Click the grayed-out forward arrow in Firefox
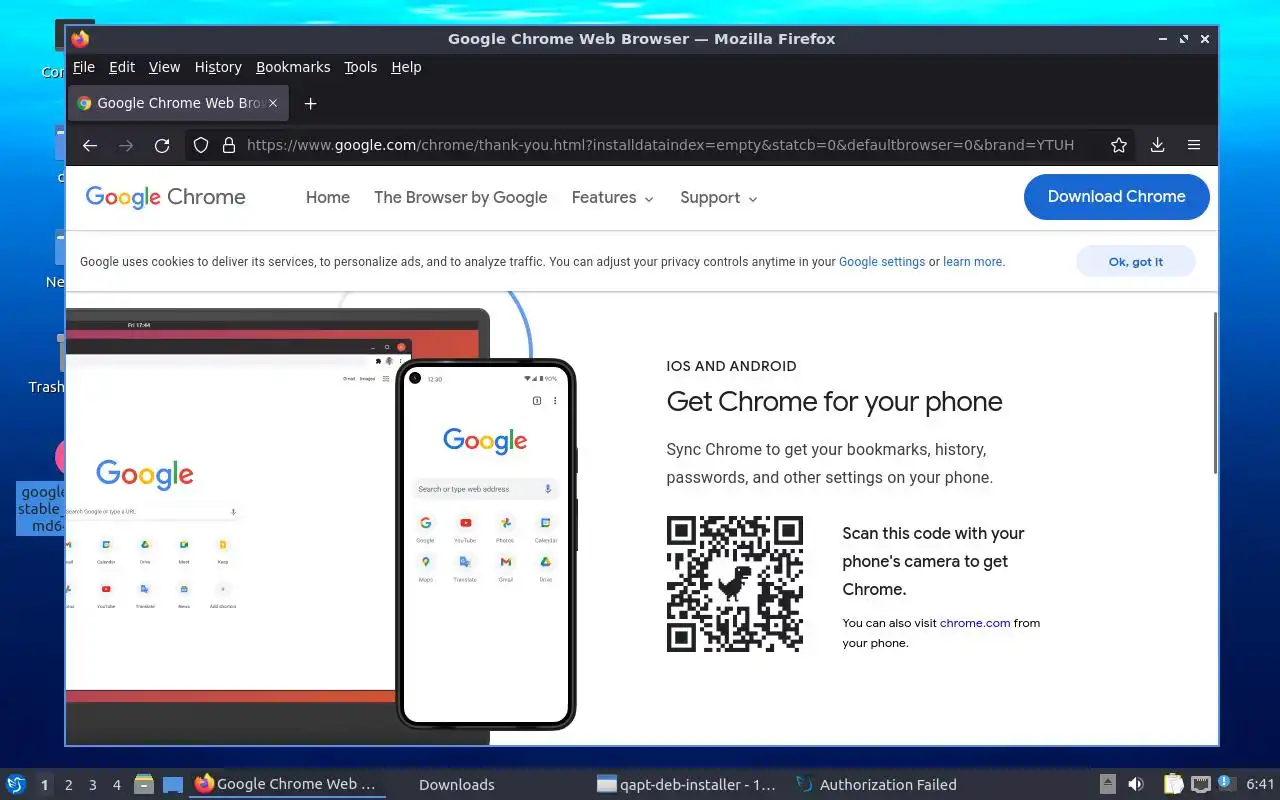 point(126,145)
